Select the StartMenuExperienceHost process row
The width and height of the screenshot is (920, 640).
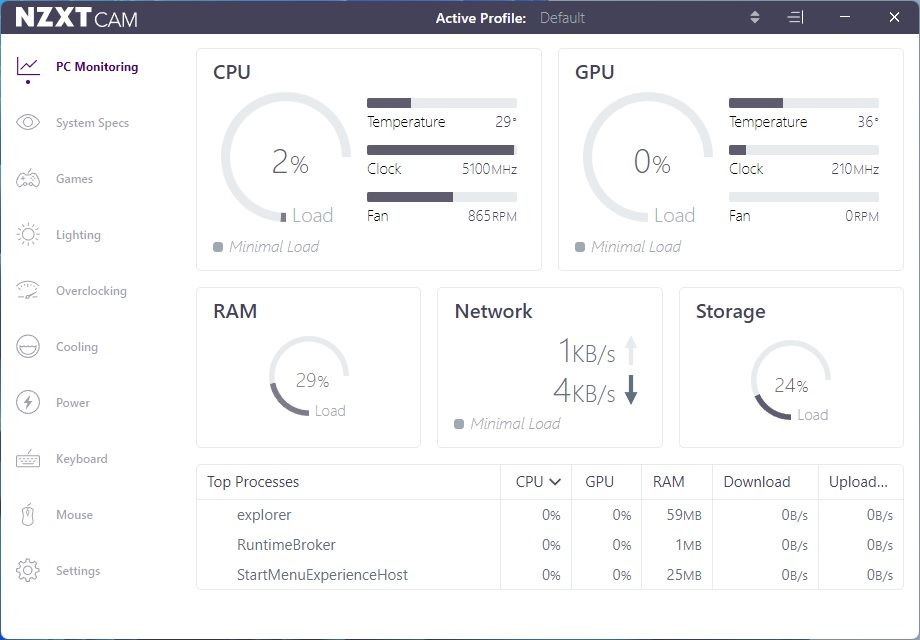click(550, 575)
